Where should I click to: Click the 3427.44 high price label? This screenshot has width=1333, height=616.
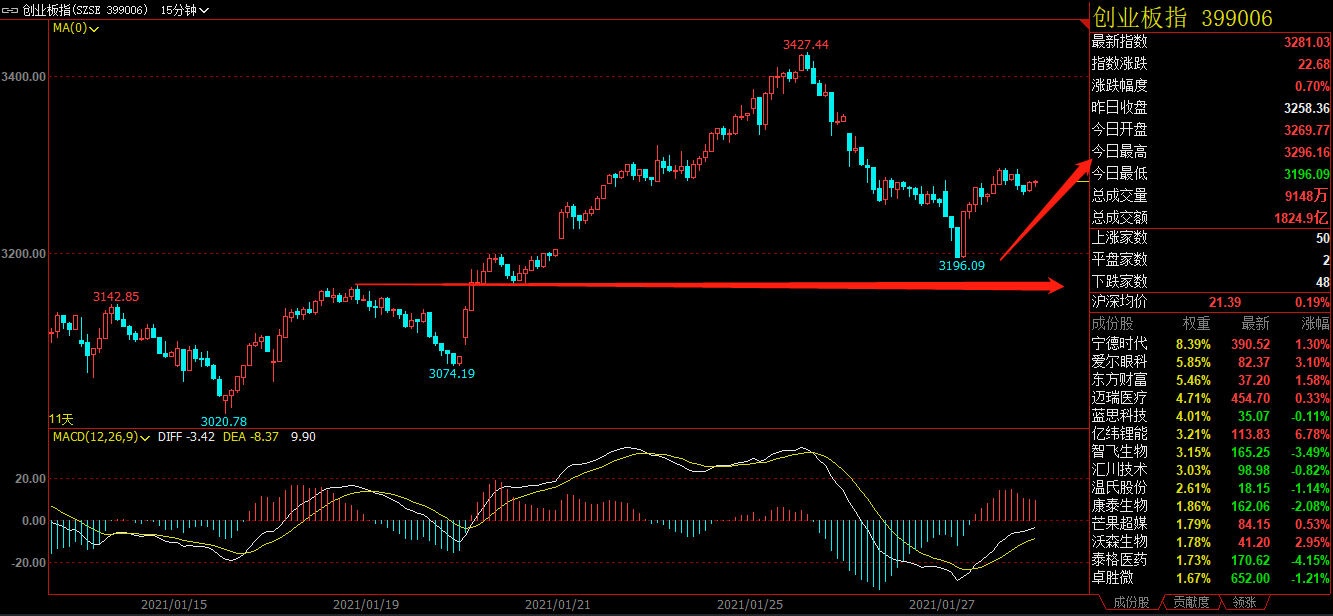tap(806, 44)
